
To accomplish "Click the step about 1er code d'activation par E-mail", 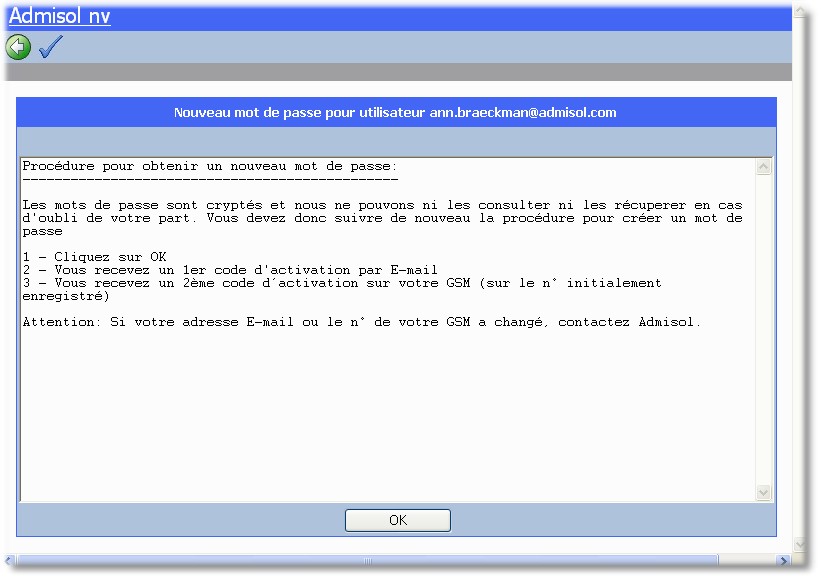I will (230, 270).
